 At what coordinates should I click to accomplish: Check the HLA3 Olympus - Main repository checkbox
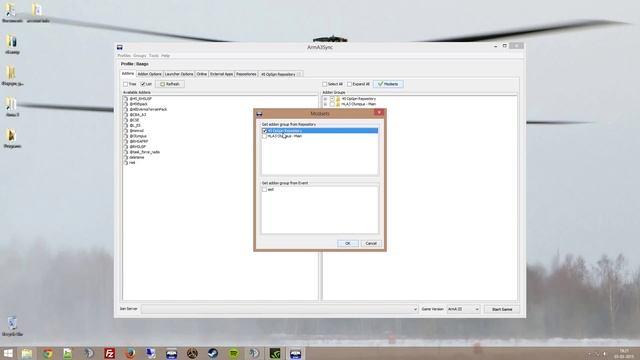pos(264,136)
